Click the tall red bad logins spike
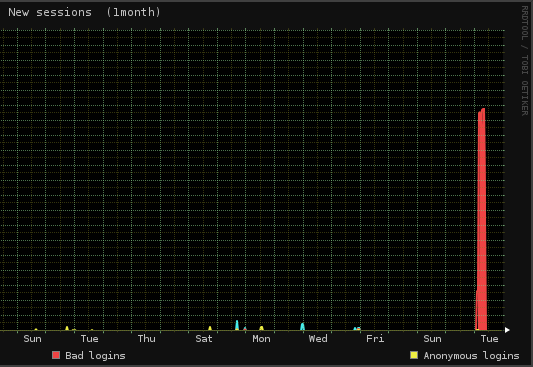The height and width of the screenshot is (367, 533). pyautogui.click(x=481, y=219)
